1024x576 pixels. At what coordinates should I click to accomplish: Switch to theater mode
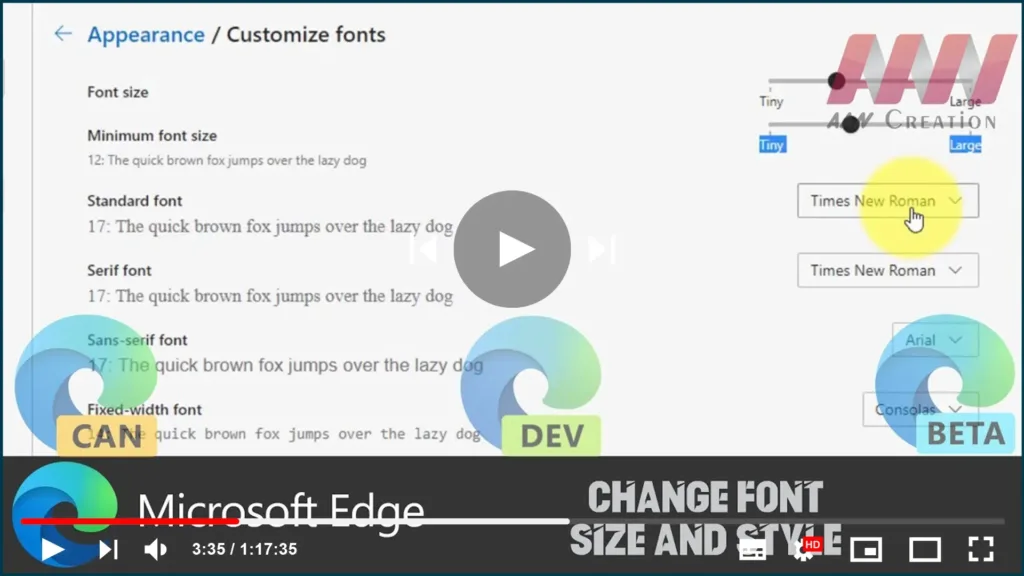[924, 549]
